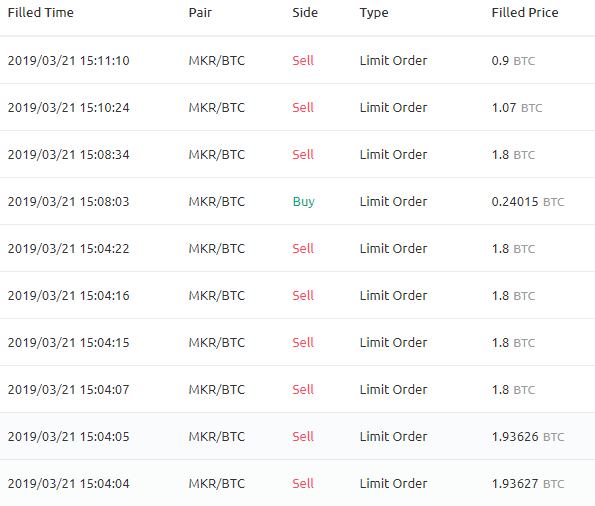Select the 2019/03/21 15:04:22 filled time
Viewport: 595px width, 506px height.
(x=68, y=249)
